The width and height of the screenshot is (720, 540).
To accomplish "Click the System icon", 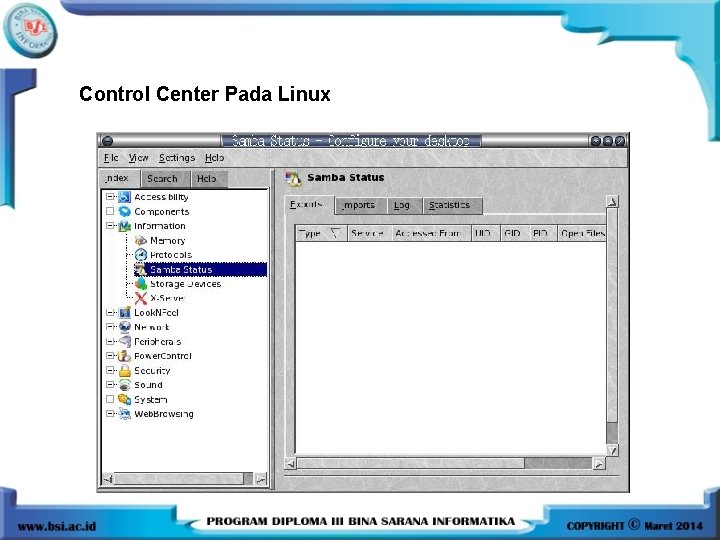I will pyautogui.click(x=124, y=399).
